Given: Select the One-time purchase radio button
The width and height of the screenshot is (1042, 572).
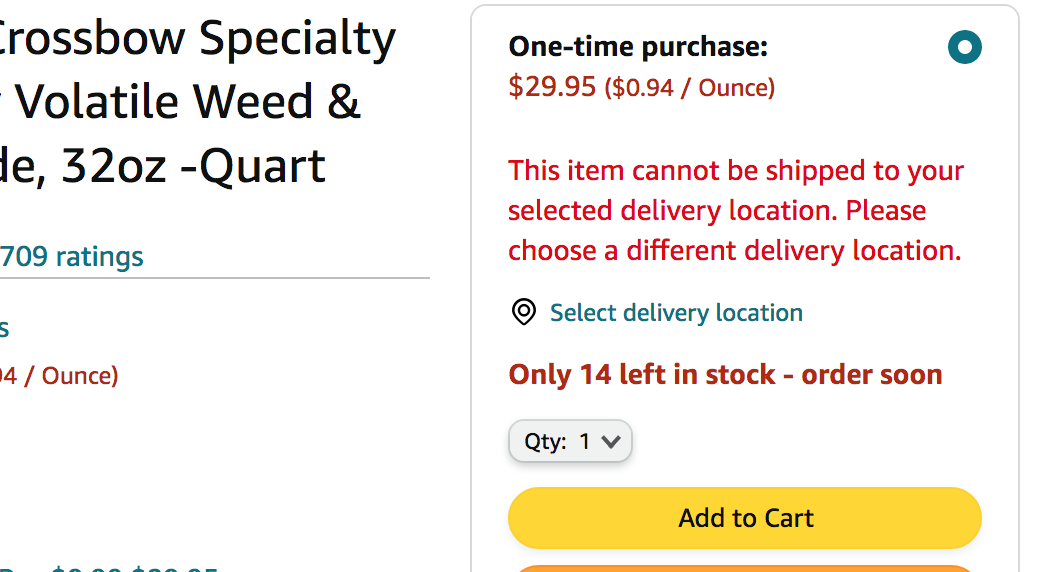Looking at the screenshot, I should pyautogui.click(x=964, y=47).
